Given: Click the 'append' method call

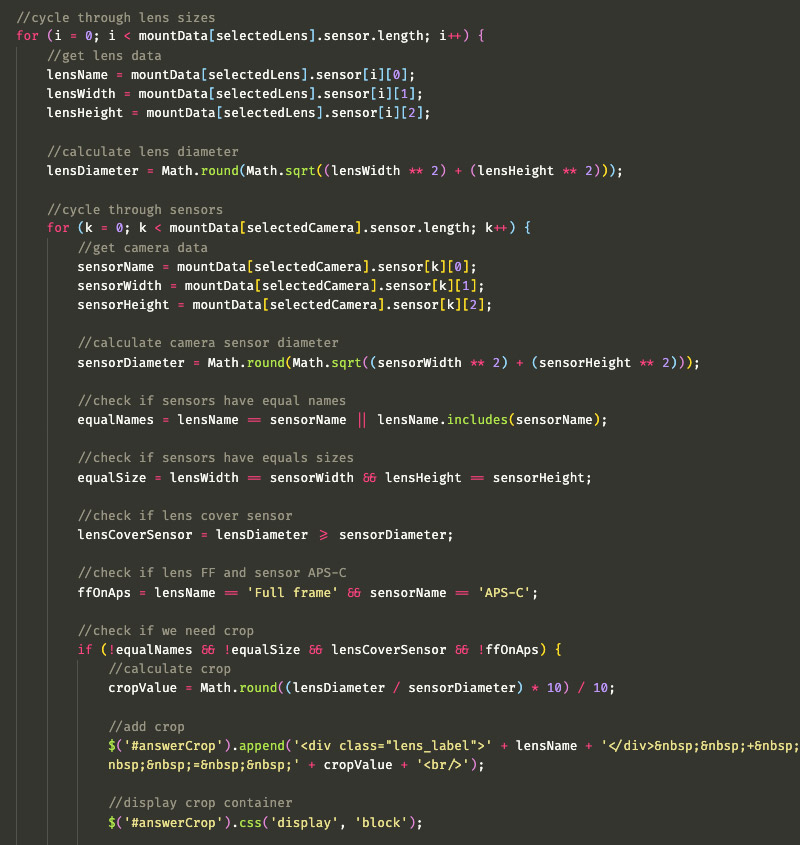Looking at the screenshot, I should click(x=262, y=746).
